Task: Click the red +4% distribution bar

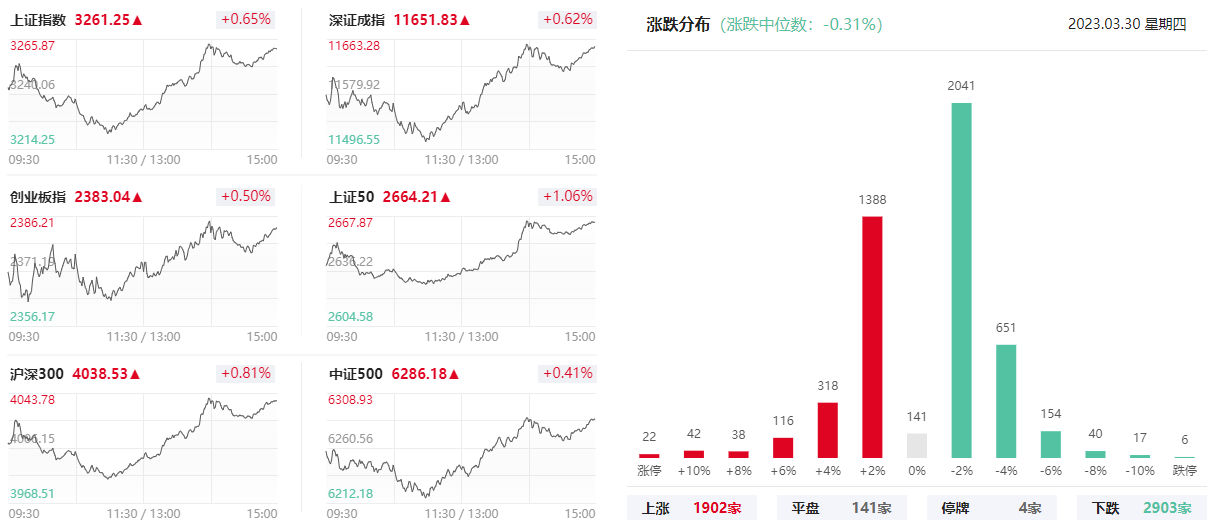Action: (827, 430)
